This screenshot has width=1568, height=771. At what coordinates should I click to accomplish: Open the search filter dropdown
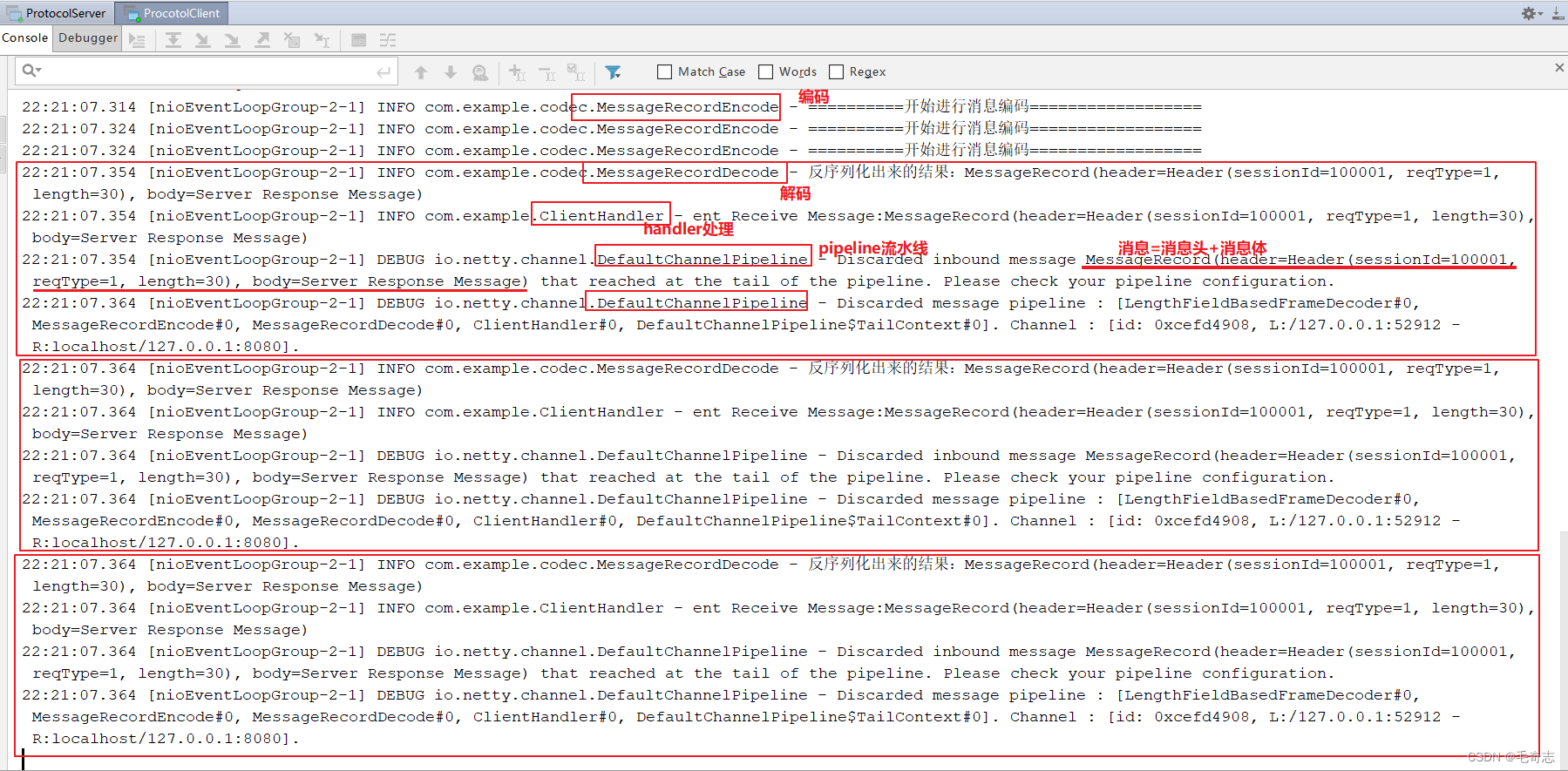[x=614, y=72]
